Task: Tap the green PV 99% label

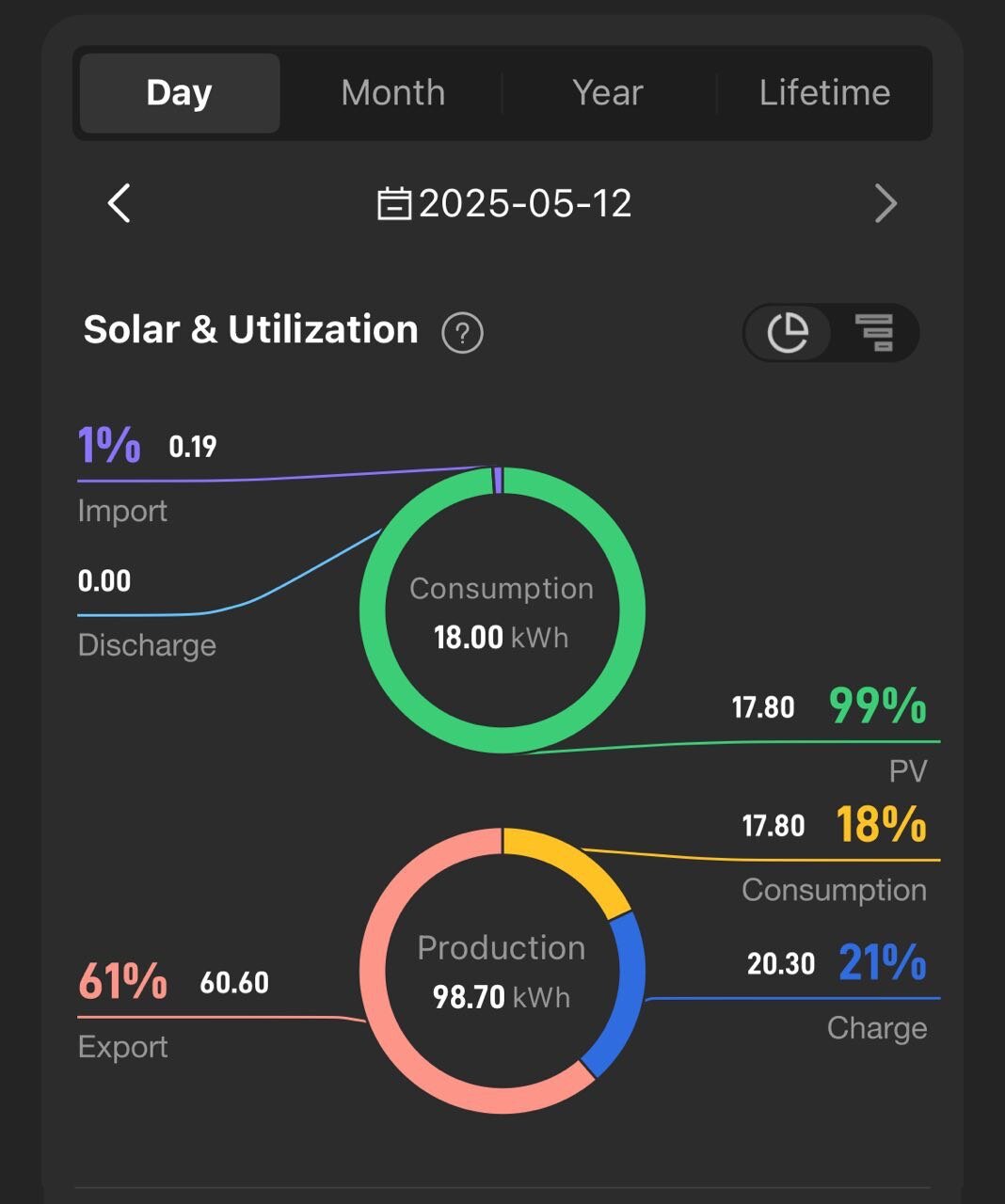Action: (x=877, y=705)
